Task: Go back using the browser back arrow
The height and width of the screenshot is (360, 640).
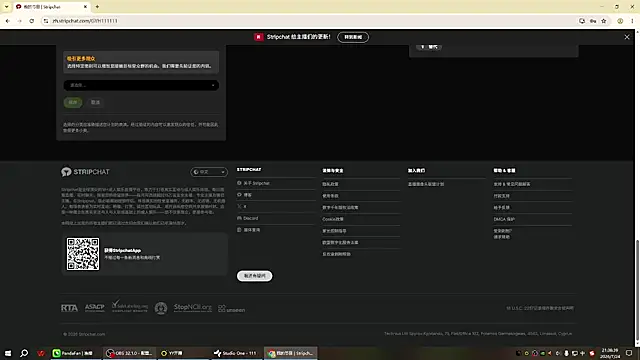Action: click(8, 21)
